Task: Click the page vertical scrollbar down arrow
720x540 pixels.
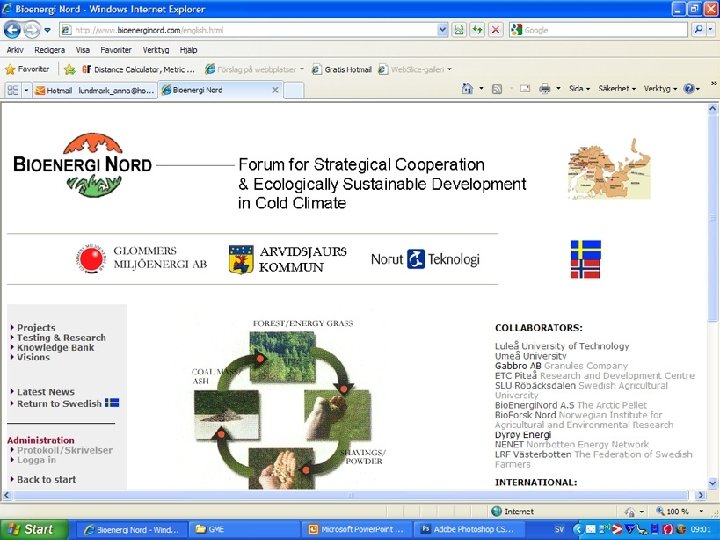Action: point(712,483)
